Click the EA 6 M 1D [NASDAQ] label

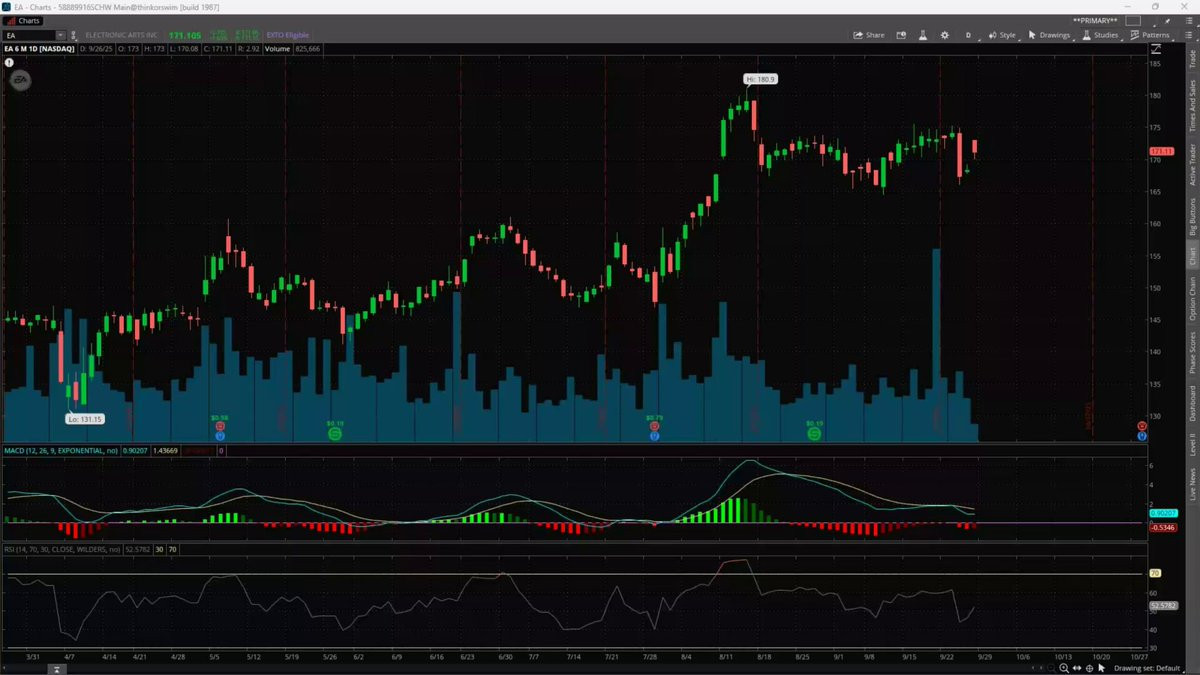pyautogui.click(x=37, y=48)
